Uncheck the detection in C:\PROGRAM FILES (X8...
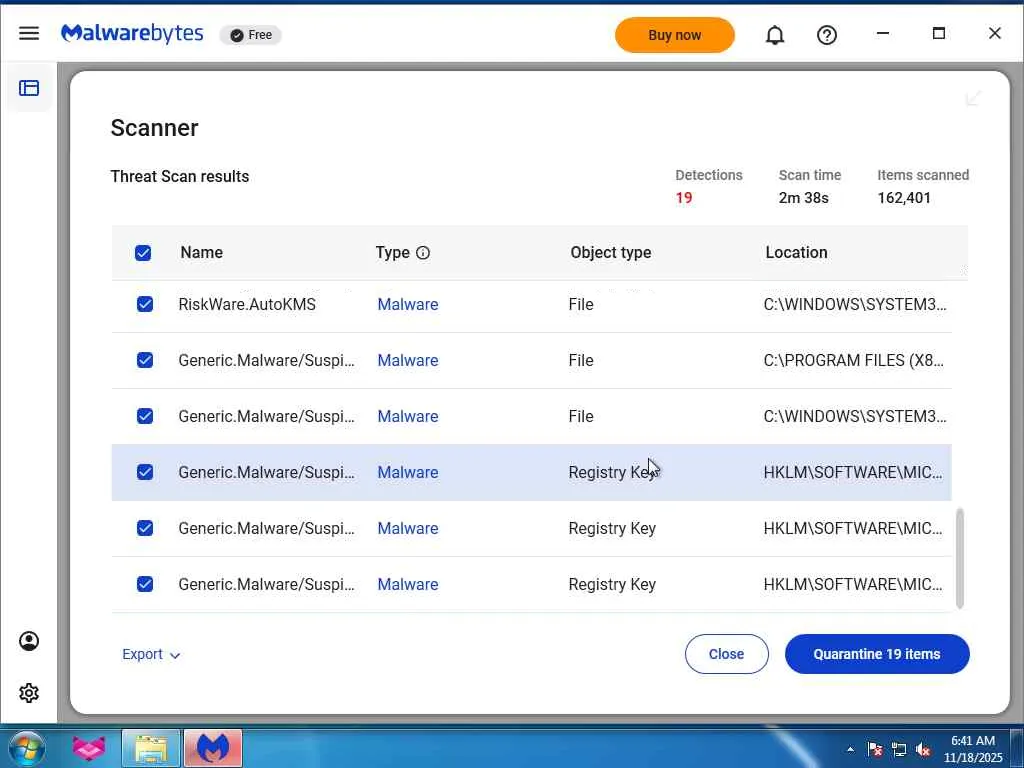This screenshot has width=1024, height=768. click(x=145, y=360)
